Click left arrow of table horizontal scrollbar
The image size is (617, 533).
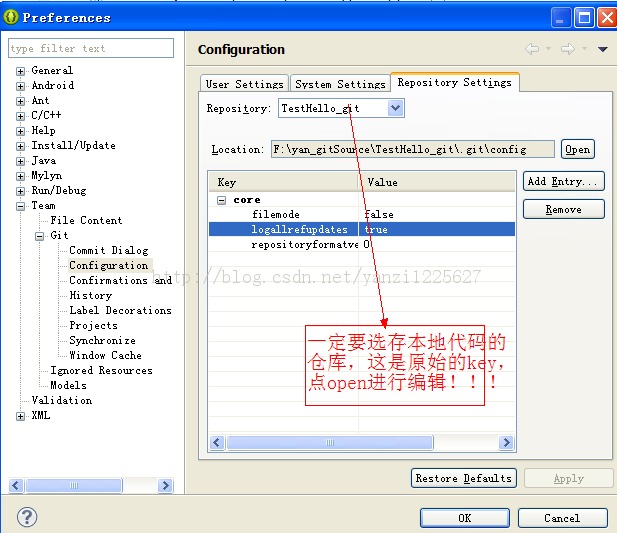point(217,443)
